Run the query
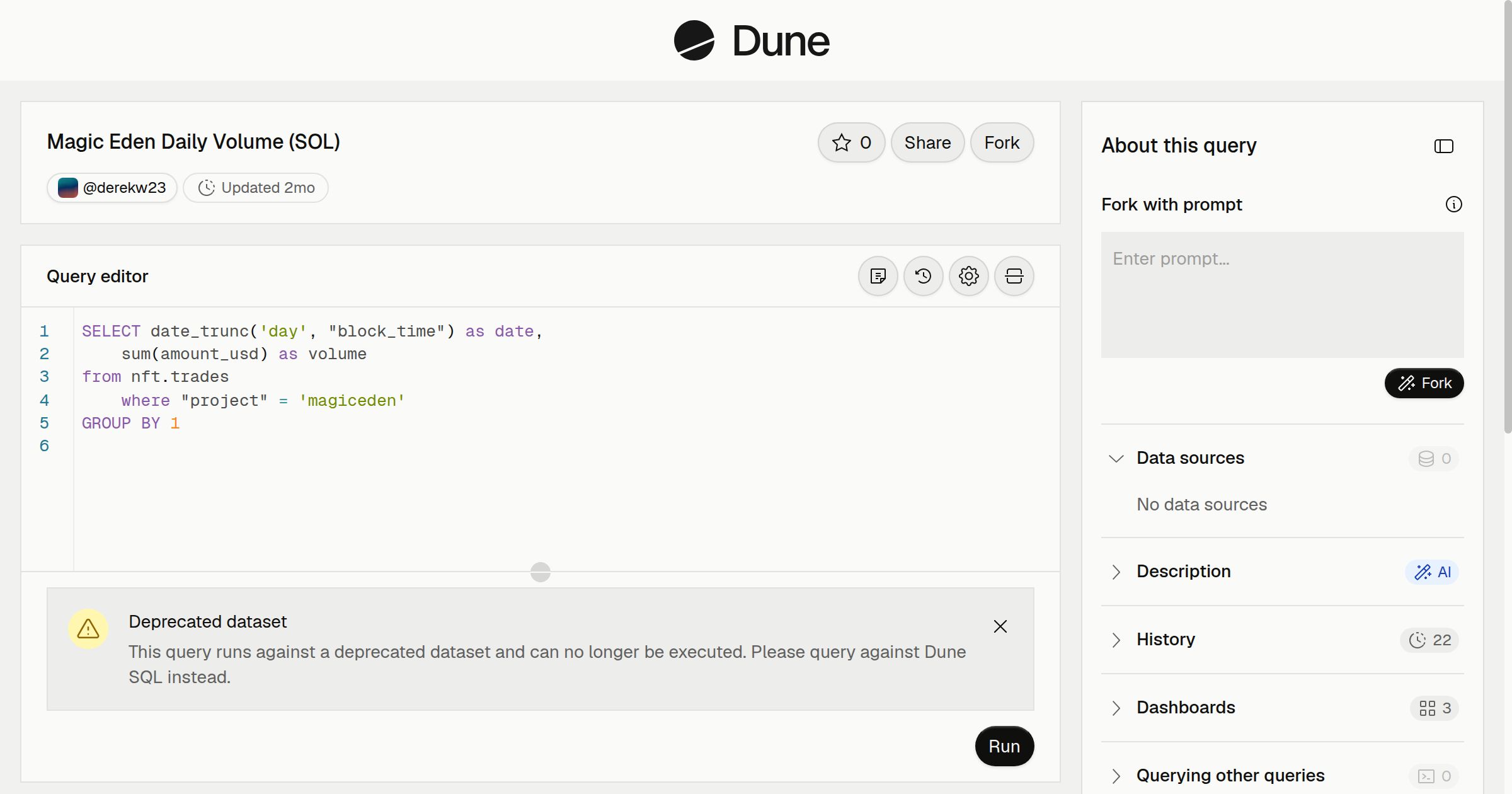This screenshot has width=1512, height=794. pos(1004,746)
